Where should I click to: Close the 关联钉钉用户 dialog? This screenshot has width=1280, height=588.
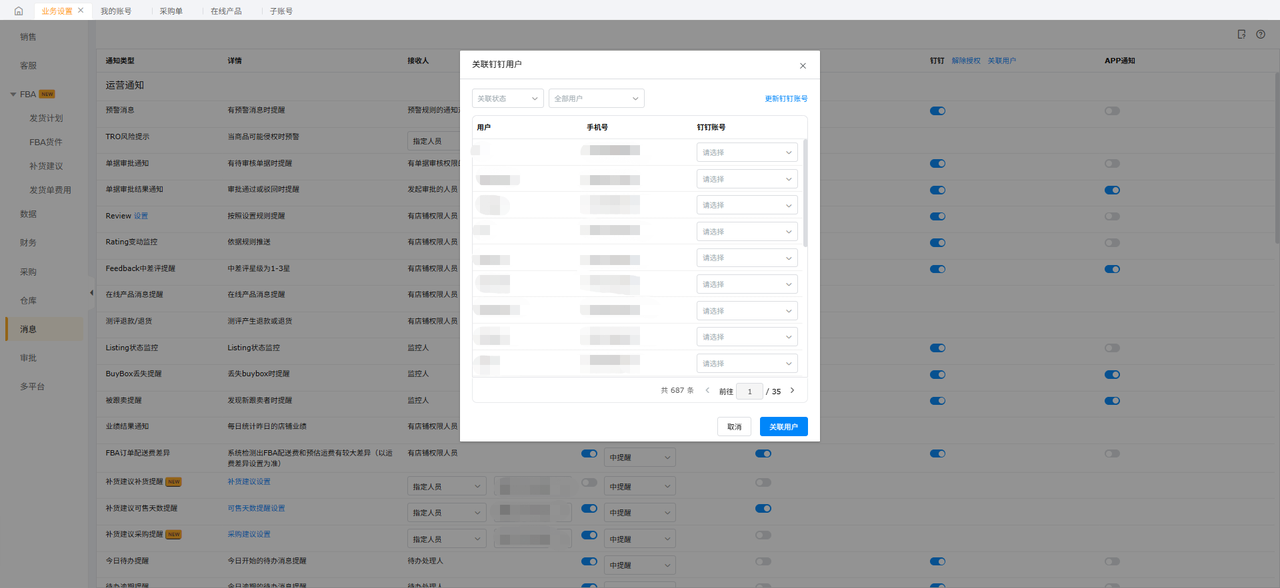803,65
